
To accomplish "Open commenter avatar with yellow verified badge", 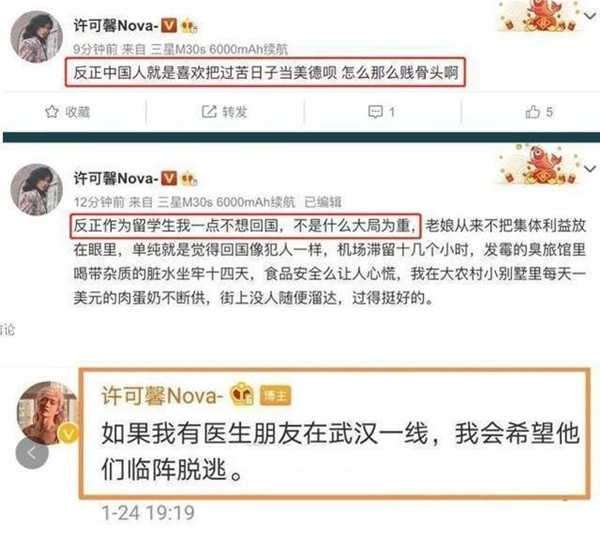I will click(x=48, y=413).
